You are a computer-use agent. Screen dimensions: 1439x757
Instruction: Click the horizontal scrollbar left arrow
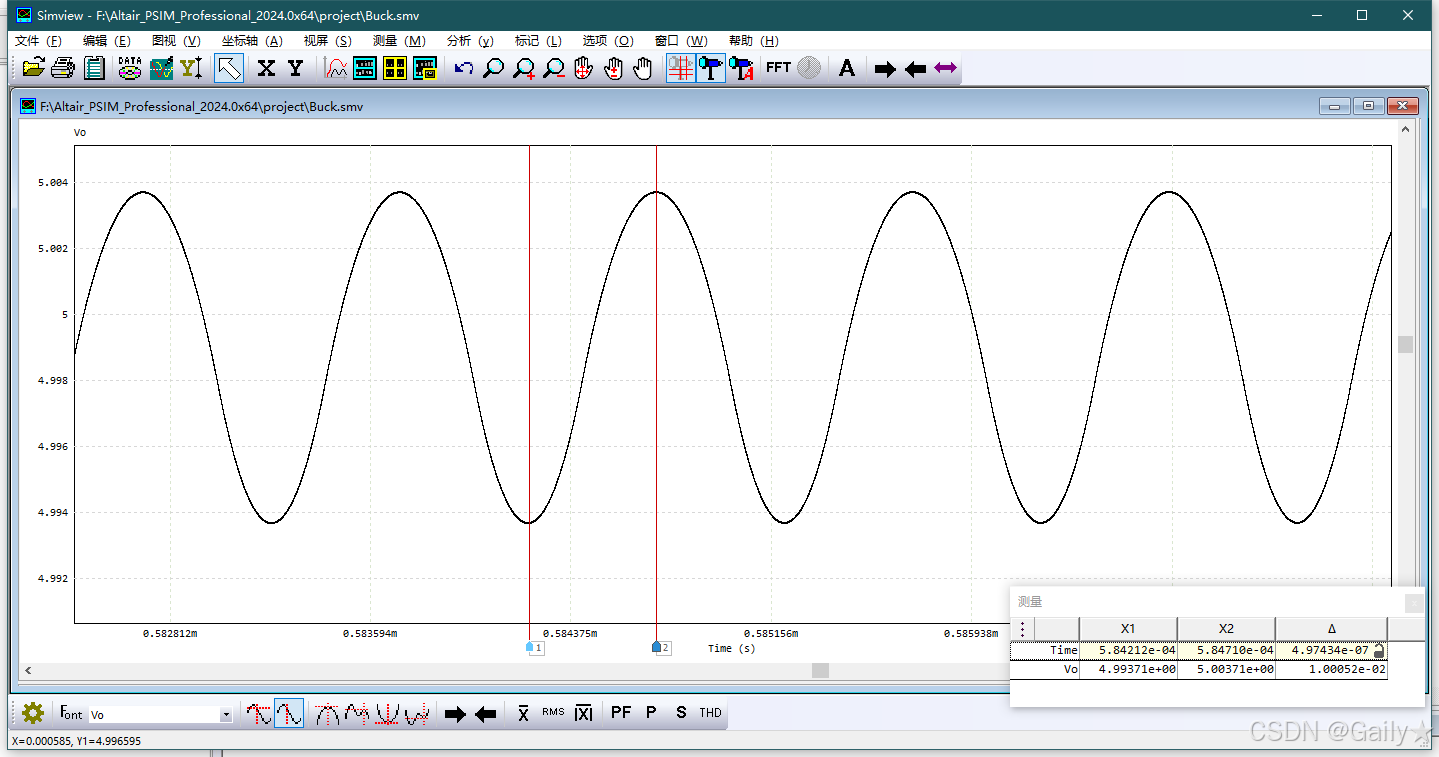pos(27,671)
